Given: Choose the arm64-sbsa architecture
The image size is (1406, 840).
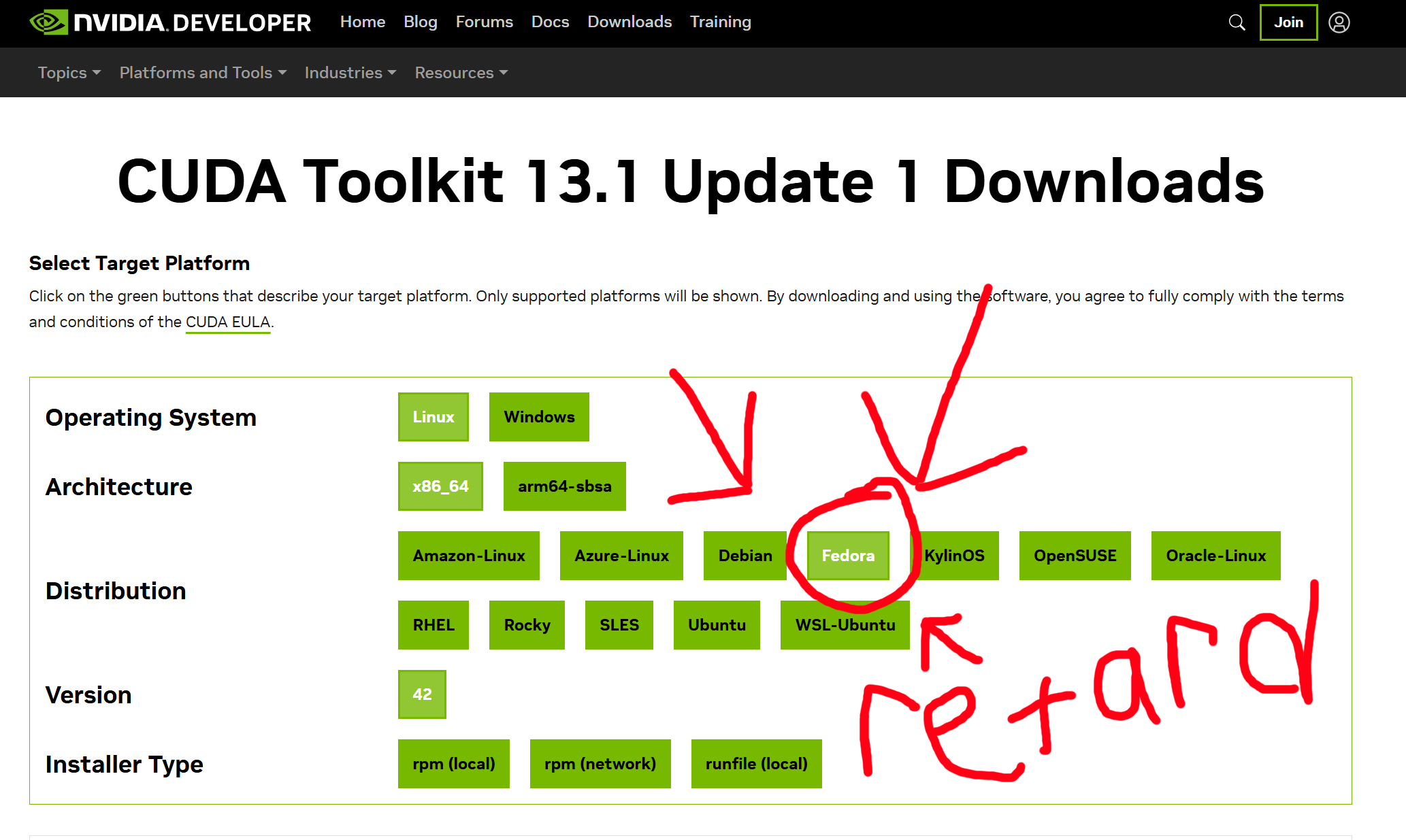Looking at the screenshot, I should click(564, 486).
